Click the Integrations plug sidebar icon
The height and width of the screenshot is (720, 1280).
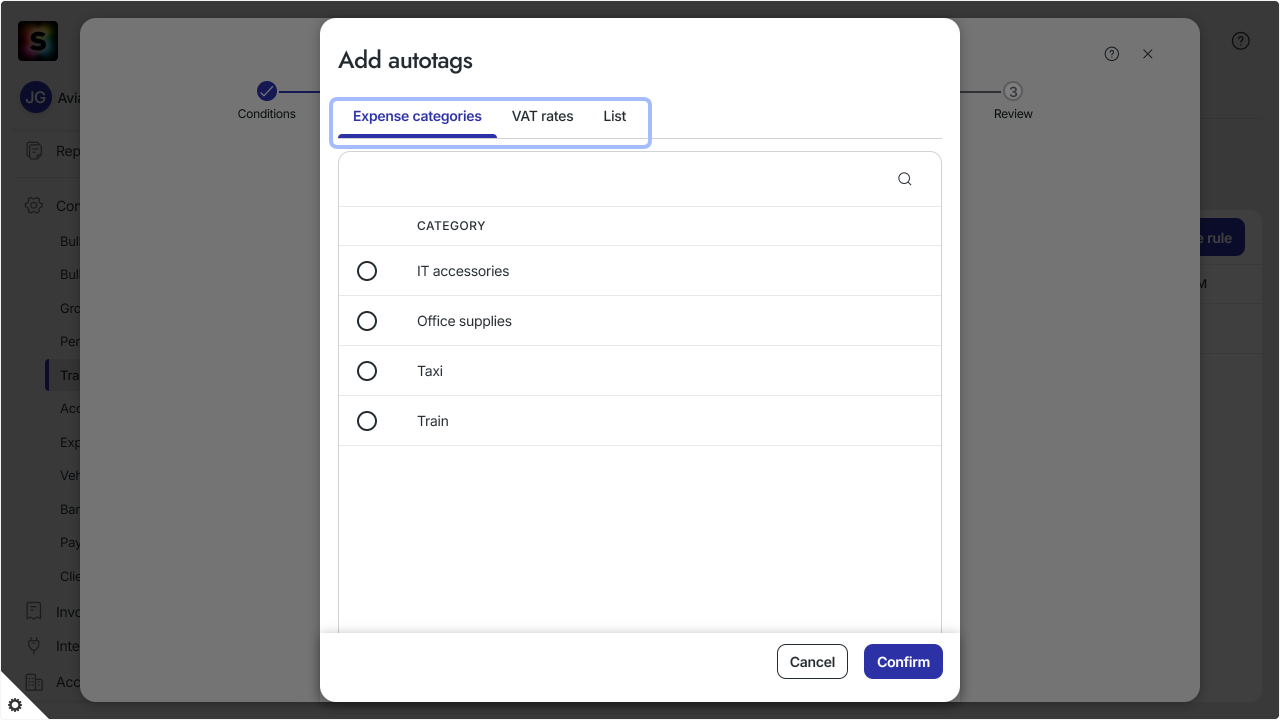point(34,645)
